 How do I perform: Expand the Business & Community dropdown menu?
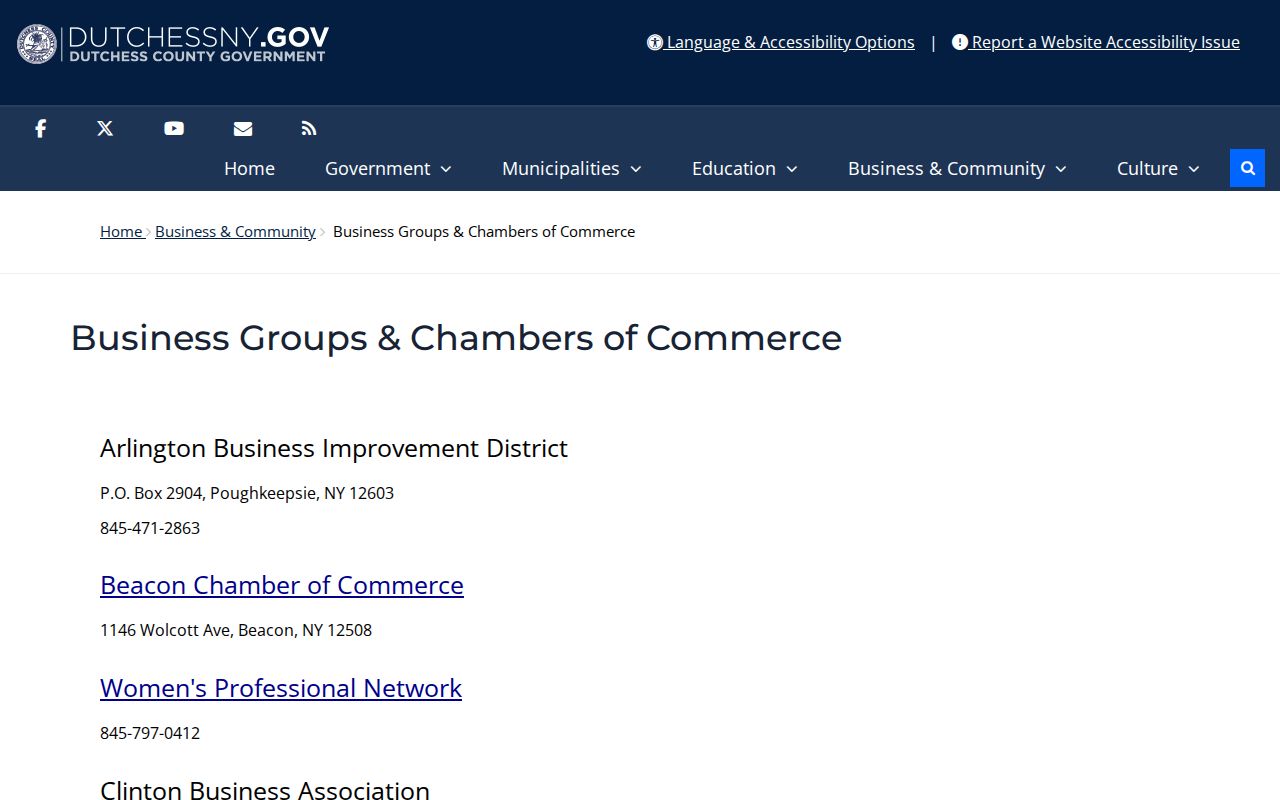957,168
